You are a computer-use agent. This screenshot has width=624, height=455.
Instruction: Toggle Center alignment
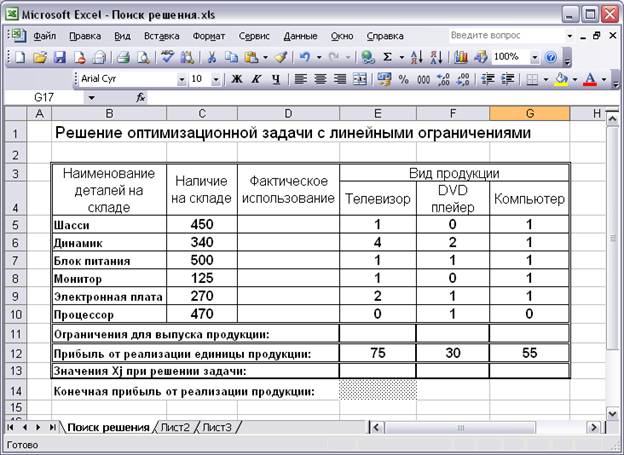click(x=320, y=79)
